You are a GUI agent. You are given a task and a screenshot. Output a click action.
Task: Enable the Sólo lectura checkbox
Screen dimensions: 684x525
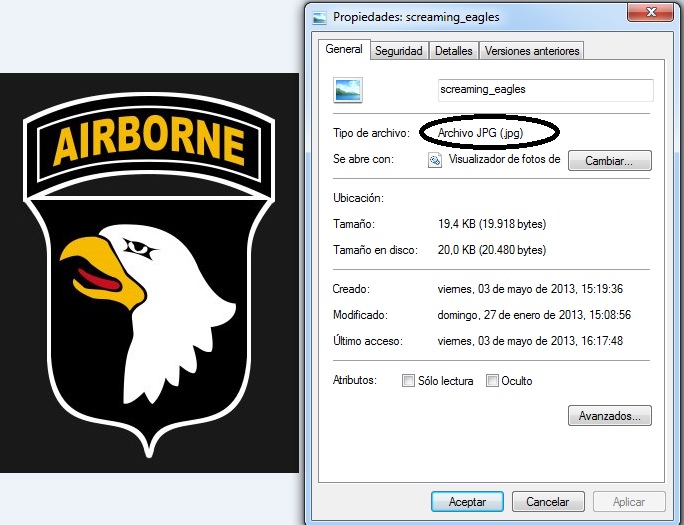(407, 381)
